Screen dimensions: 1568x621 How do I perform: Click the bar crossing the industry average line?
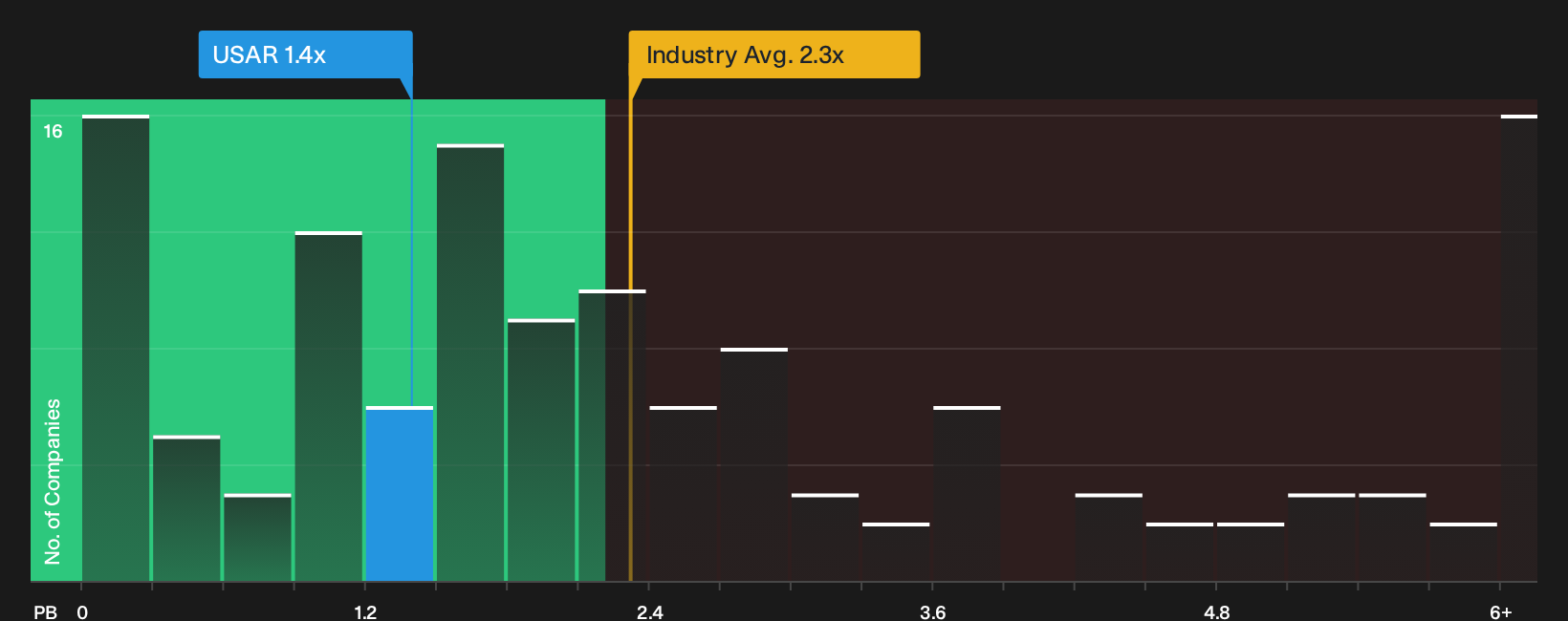[x=612, y=436]
